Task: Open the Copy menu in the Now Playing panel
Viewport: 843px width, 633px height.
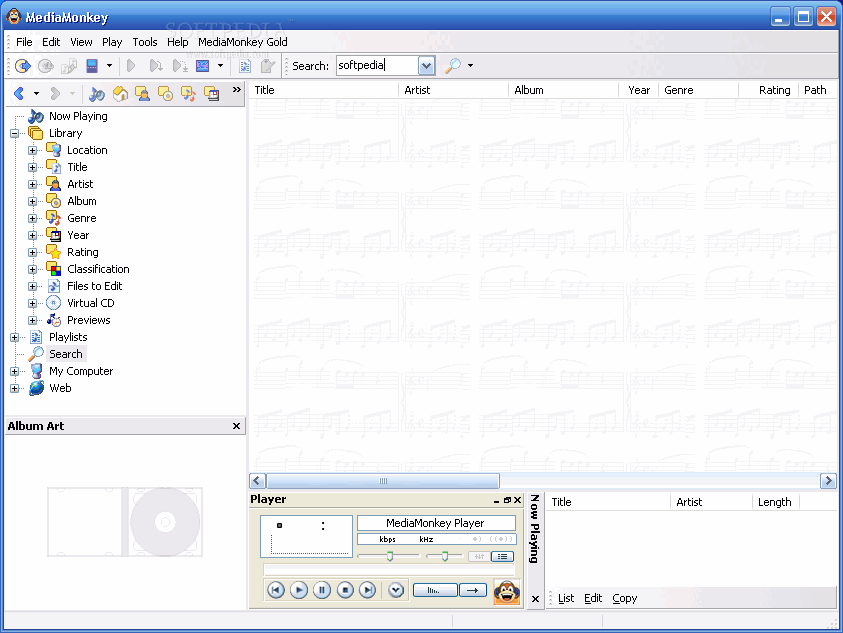Action: click(x=625, y=598)
